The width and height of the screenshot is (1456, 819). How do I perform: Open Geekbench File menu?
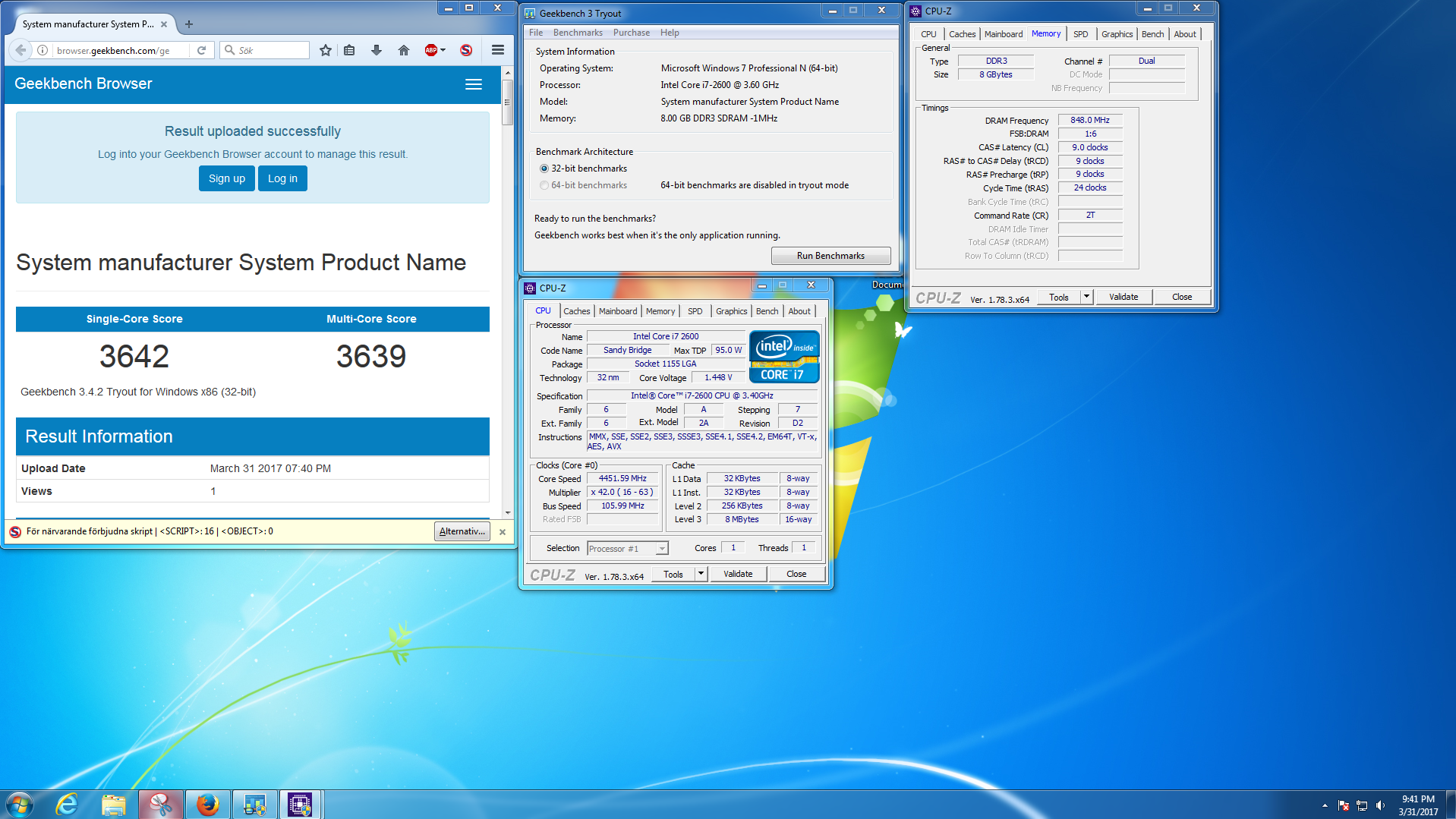point(536,33)
